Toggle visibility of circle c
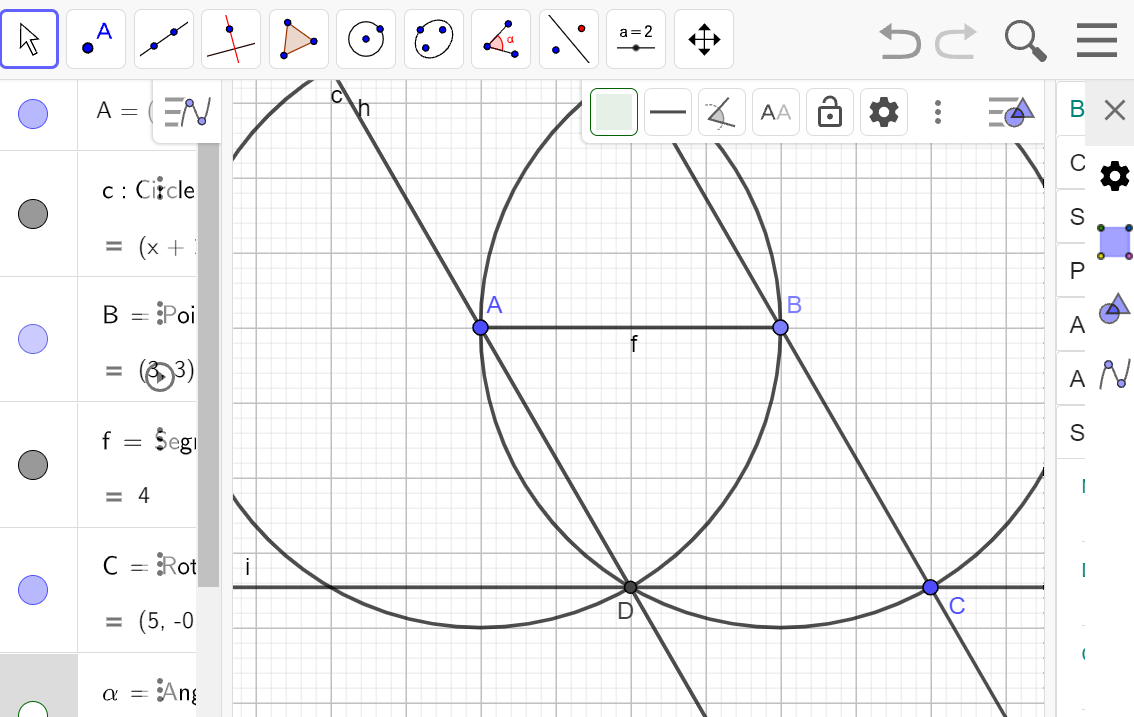 click(33, 213)
